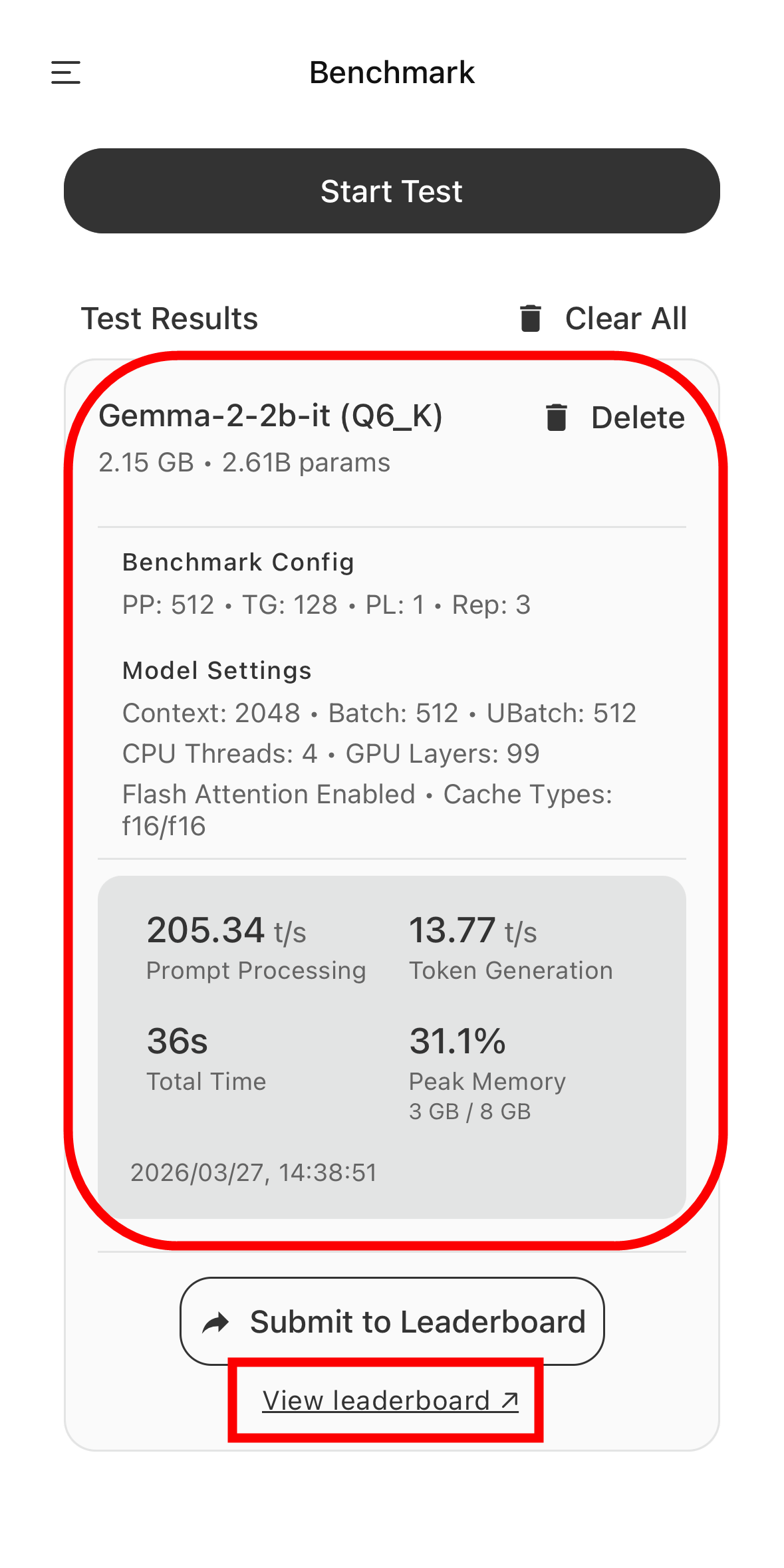The image size is (784, 1568).
Task: Open the View leaderboard link
Action: coord(376,1400)
